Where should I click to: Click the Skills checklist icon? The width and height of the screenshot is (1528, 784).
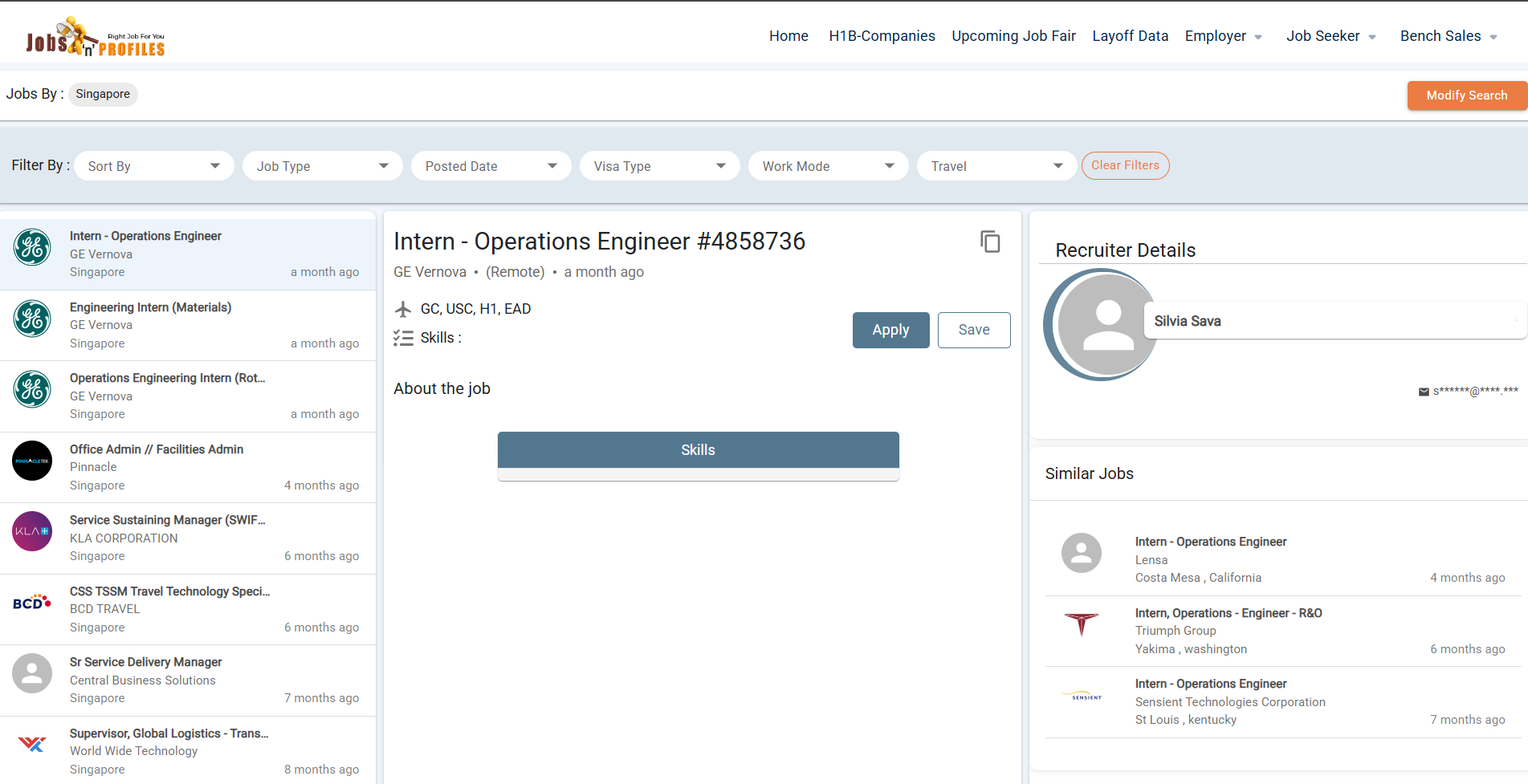[x=403, y=338]
